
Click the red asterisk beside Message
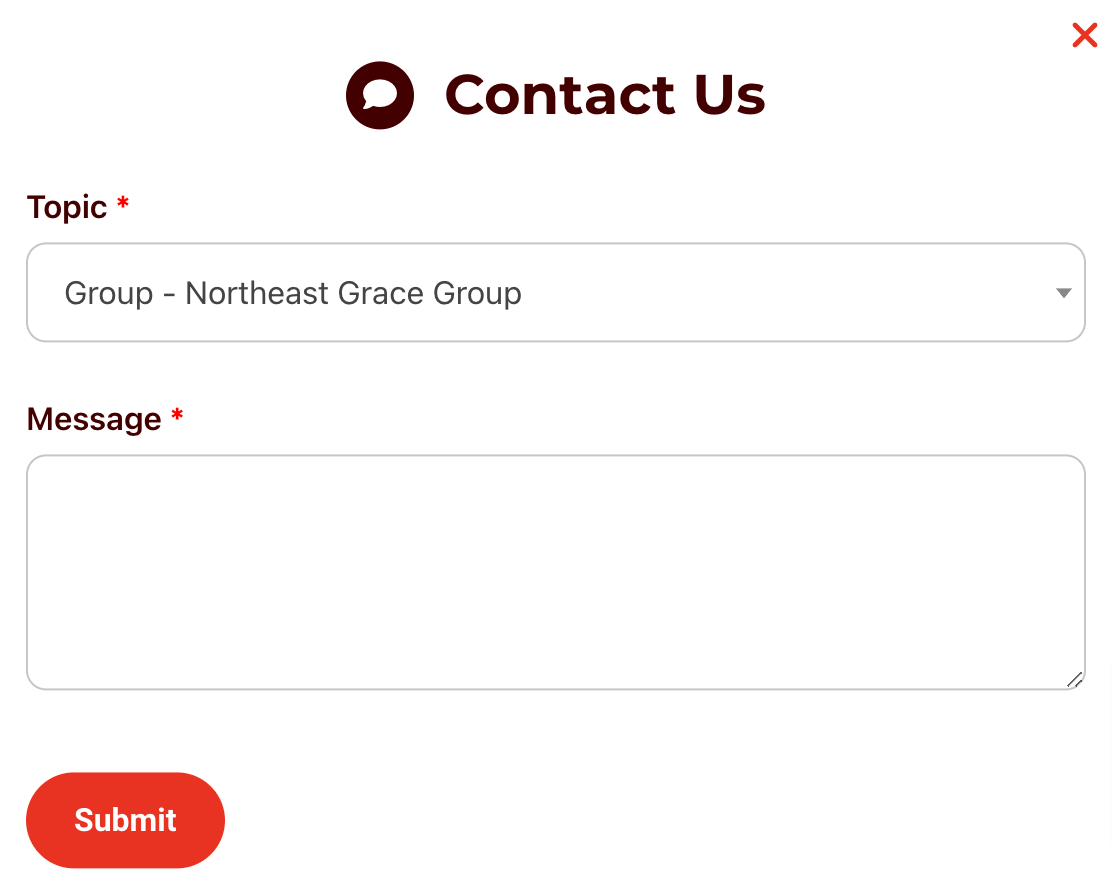[177, 414]
